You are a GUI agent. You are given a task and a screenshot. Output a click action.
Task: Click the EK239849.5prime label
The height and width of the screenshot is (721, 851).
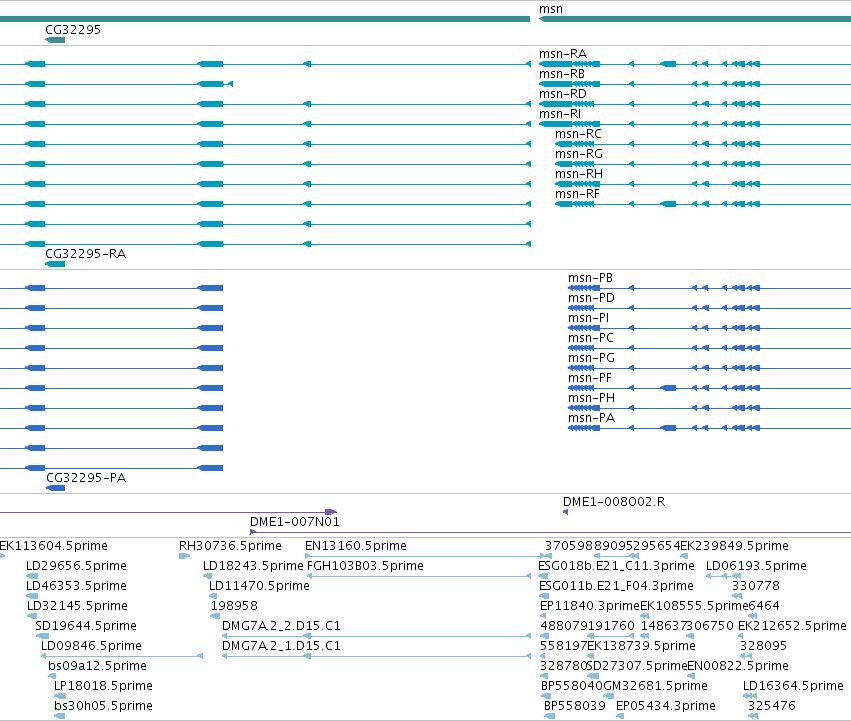click(x=734, y=546)
